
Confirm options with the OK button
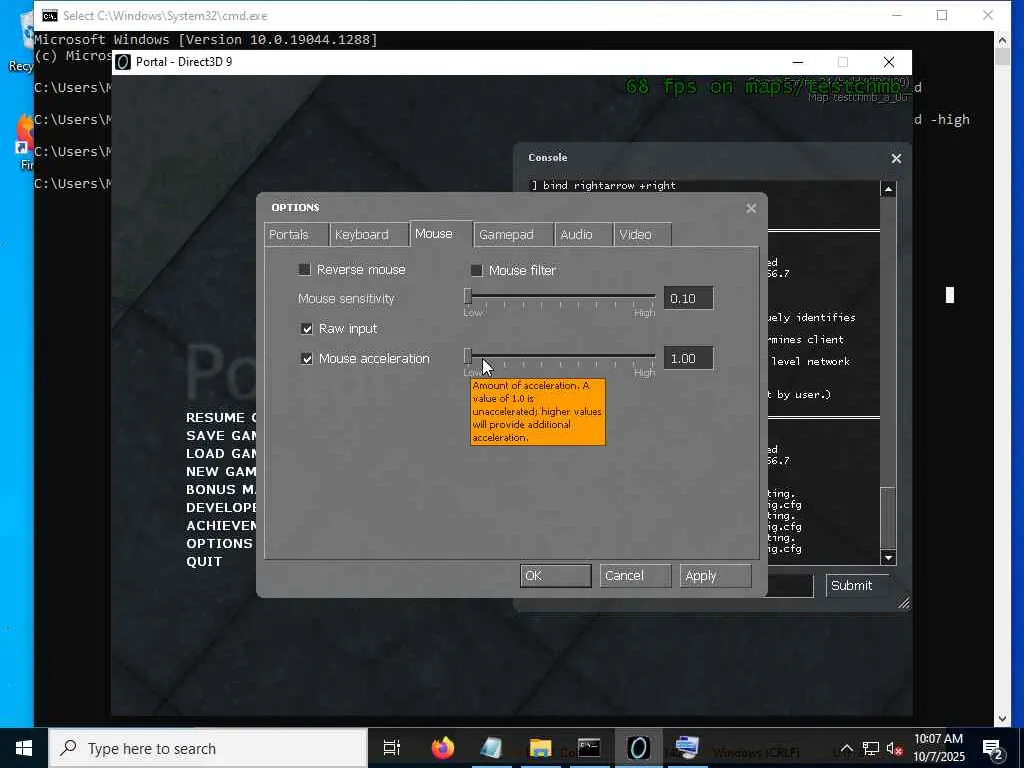click(x=556, y=576)
